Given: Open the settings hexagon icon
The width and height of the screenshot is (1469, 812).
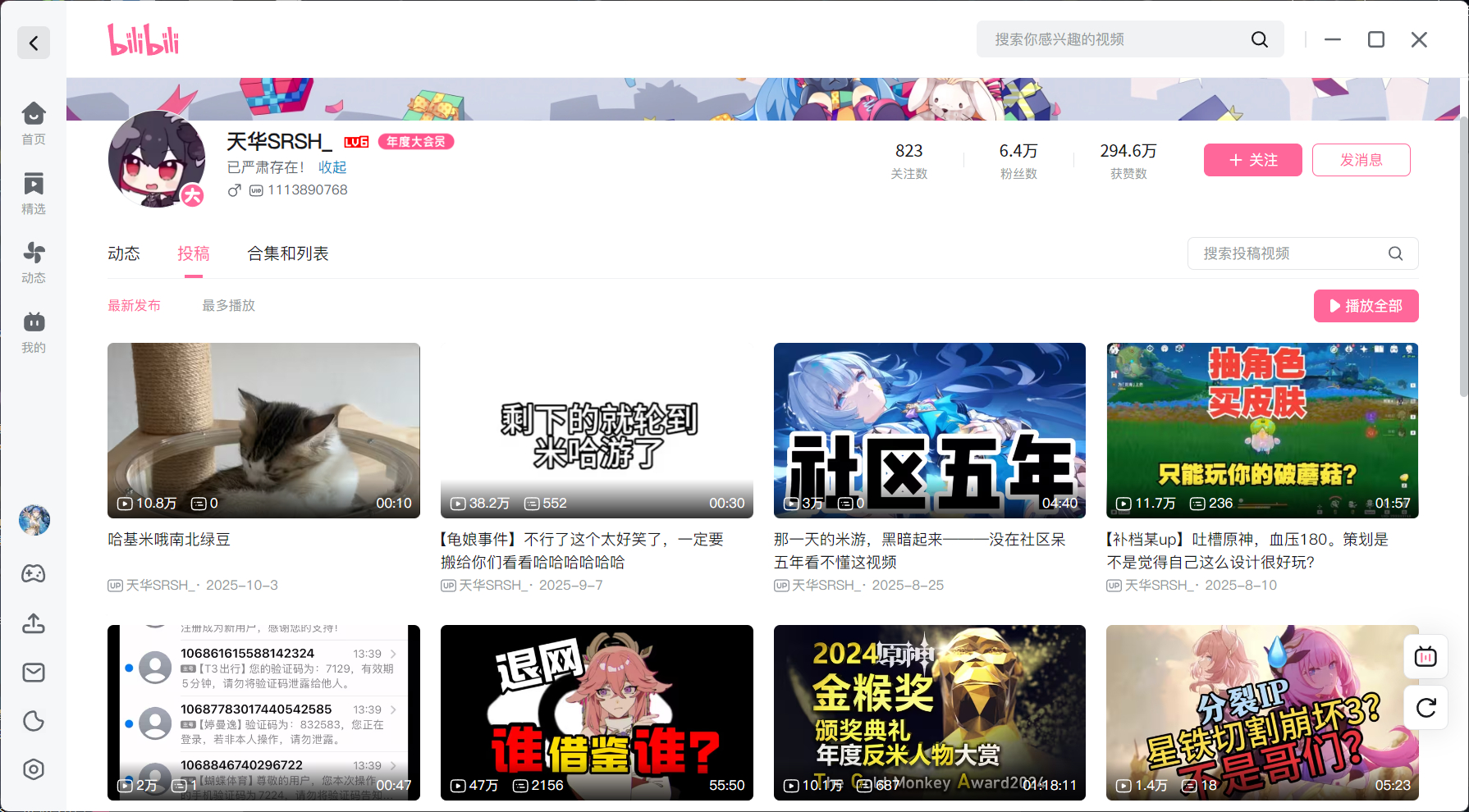Looking at the screenshot, I should pyautogui.click(x=34, y=769).
